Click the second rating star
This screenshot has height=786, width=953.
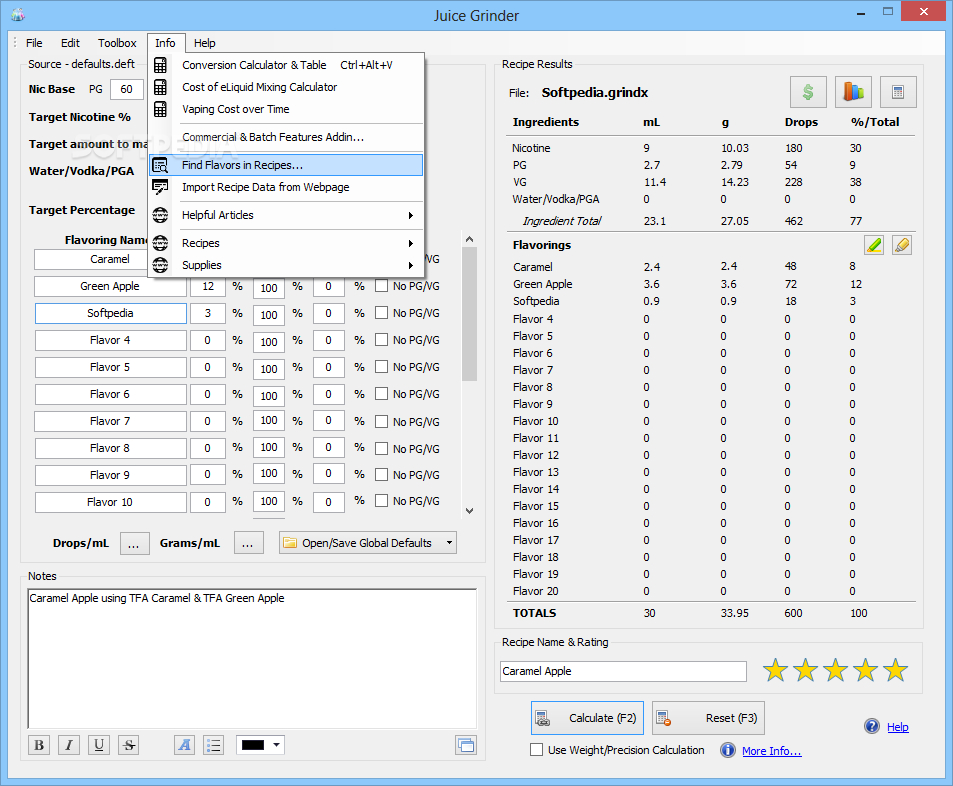805,670
